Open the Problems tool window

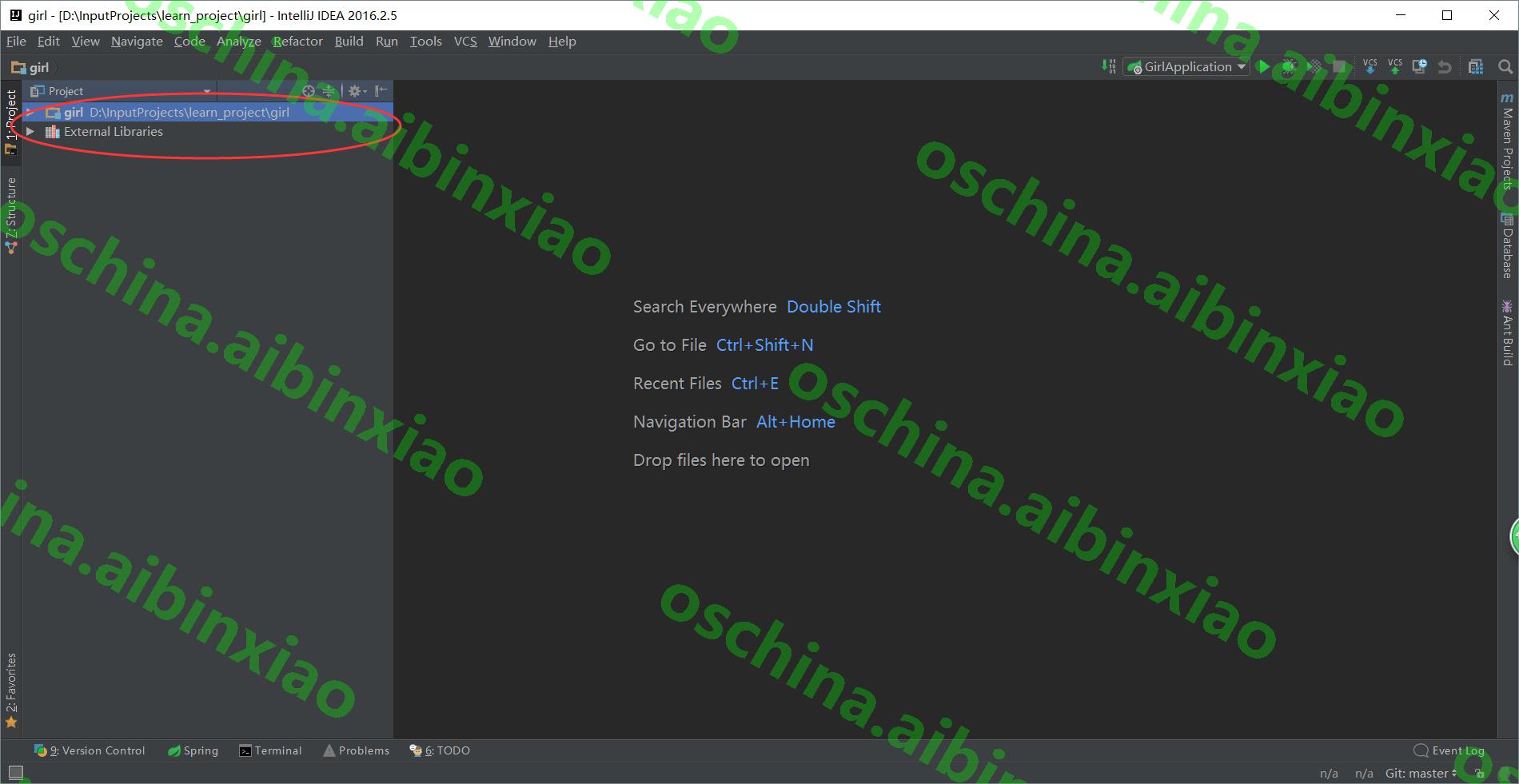[x=356, y=750]
